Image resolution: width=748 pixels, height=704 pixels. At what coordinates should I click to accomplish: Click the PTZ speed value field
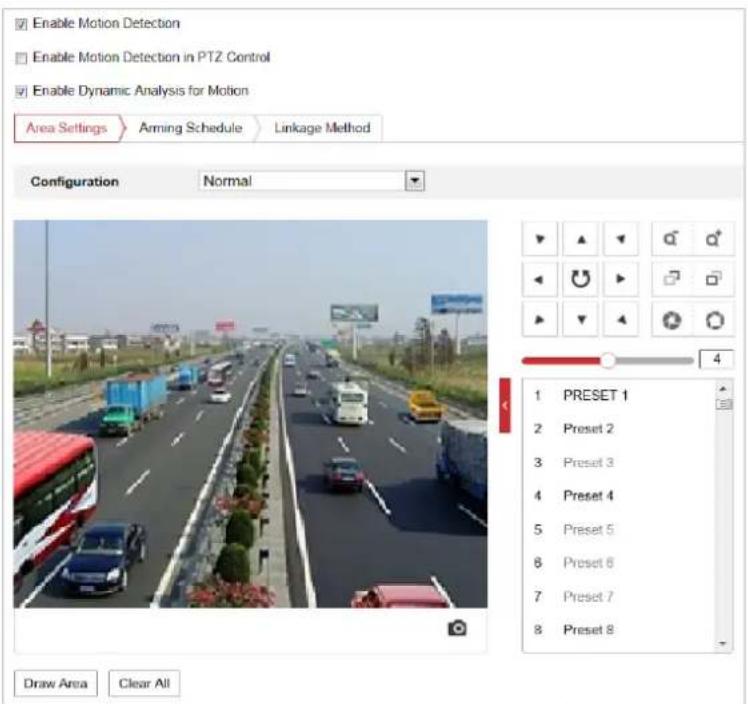(x=716, y=359)
